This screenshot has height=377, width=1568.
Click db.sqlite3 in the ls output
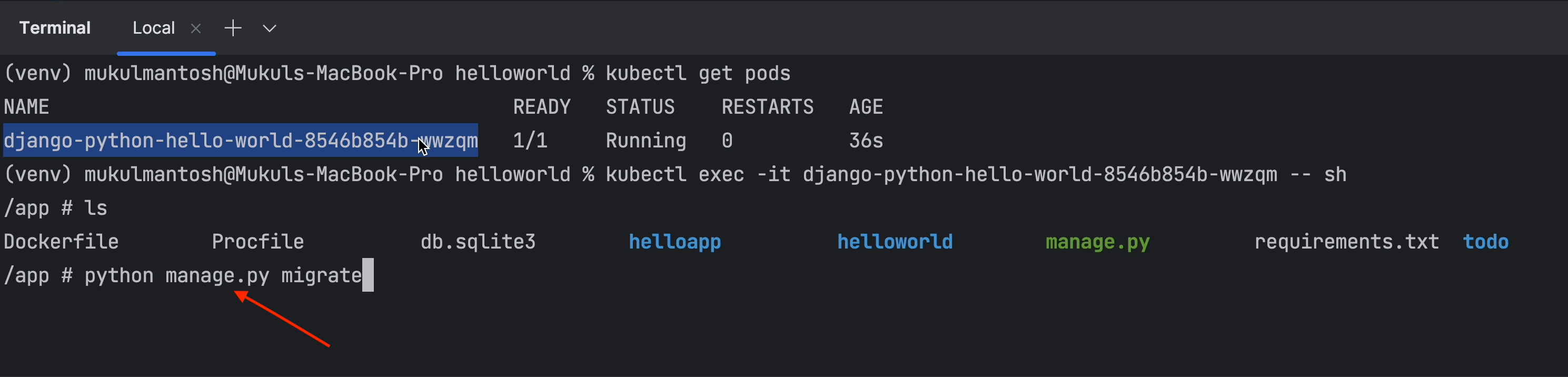pyautogui.click(x=478, y=242)
